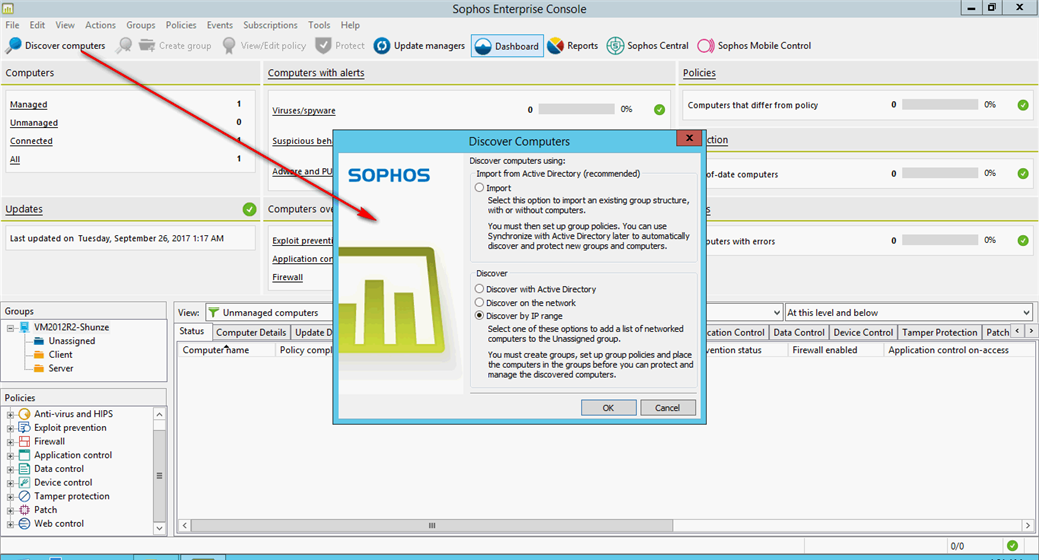Click the Unassigned group folder icon
1039x560 pixels.
click(x=38, y=341)
